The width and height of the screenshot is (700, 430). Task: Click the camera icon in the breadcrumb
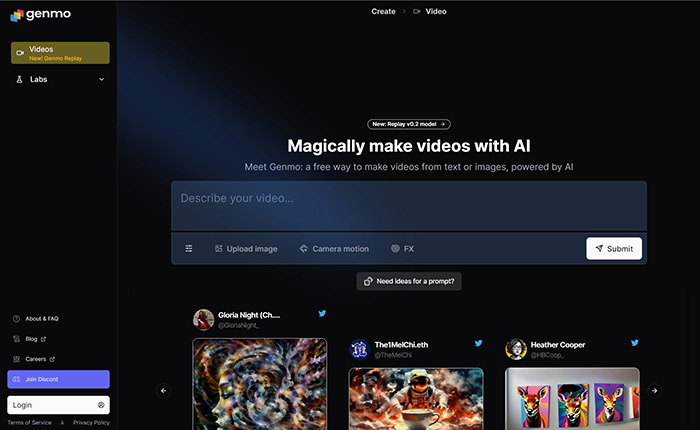coord(417,12)
